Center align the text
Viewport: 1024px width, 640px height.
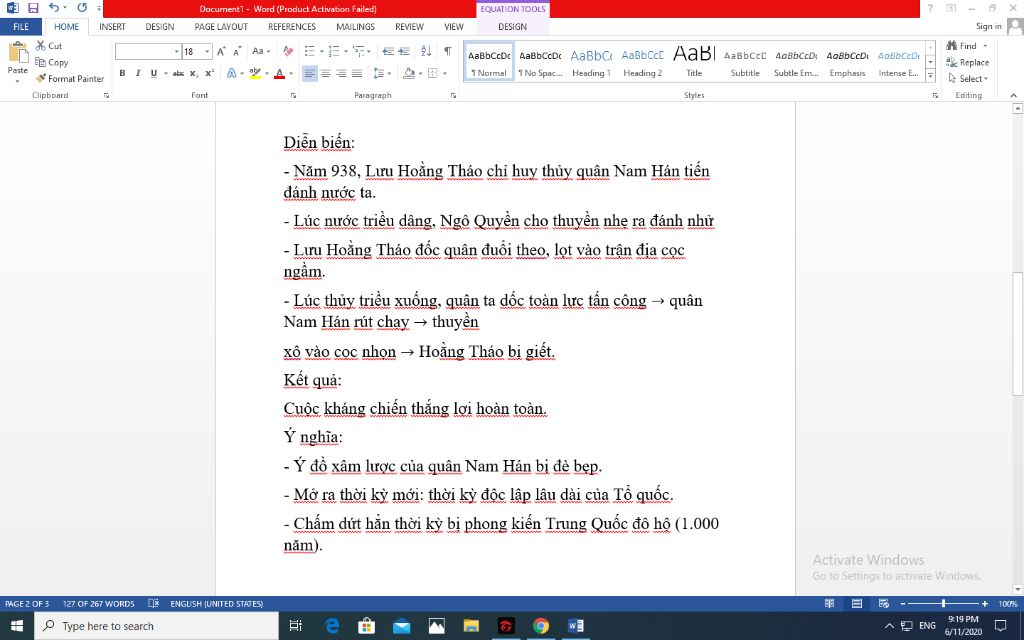click(325, 73)
